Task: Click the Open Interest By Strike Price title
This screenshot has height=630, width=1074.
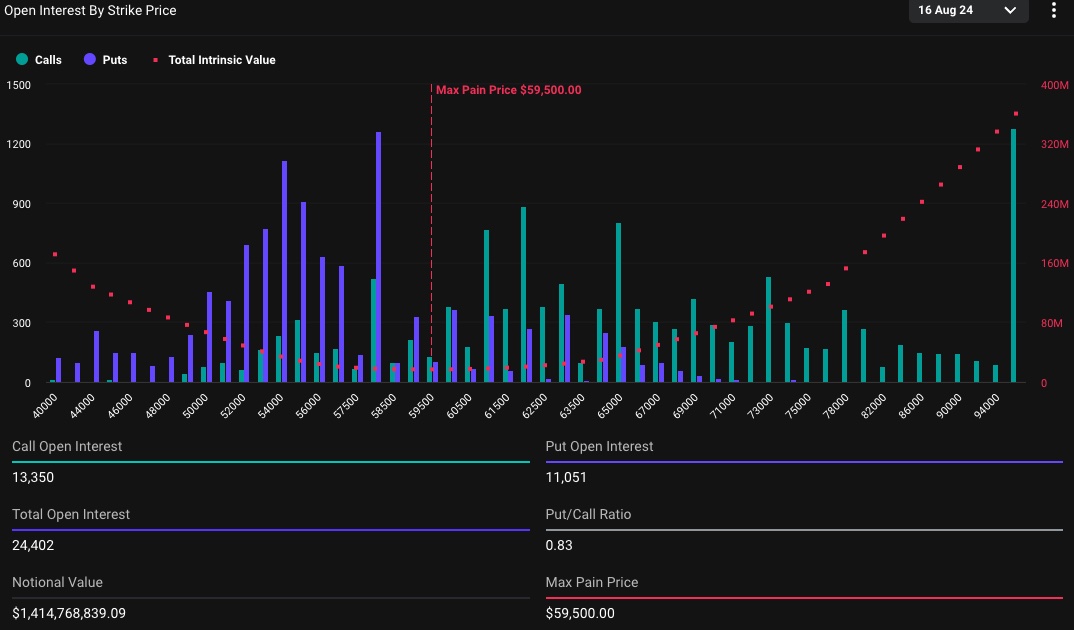Action: click(90, 11)
